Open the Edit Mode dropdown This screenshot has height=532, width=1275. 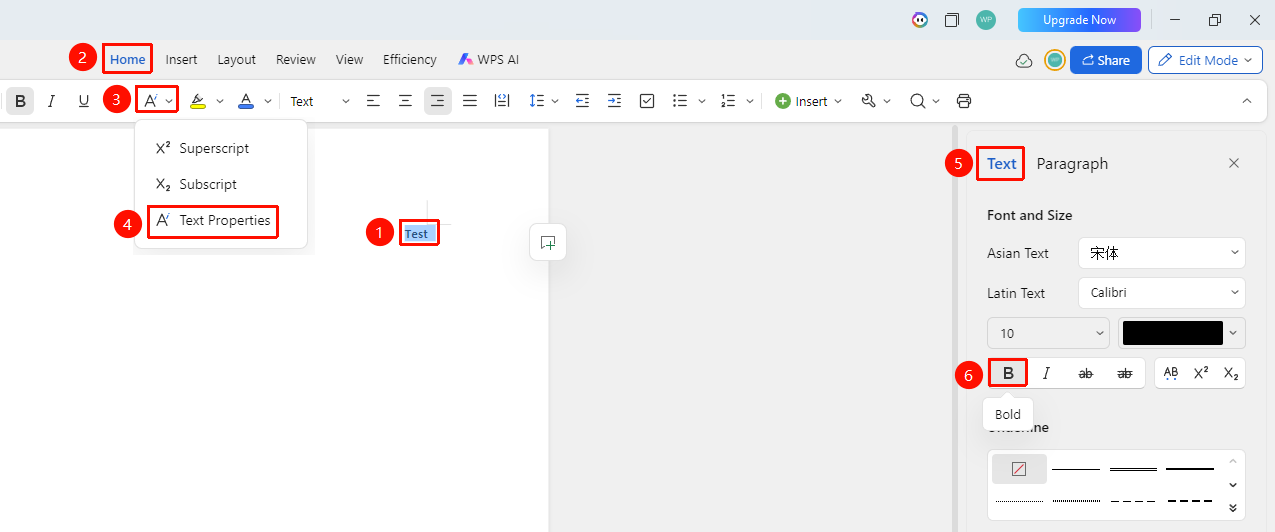point(1205,60)
